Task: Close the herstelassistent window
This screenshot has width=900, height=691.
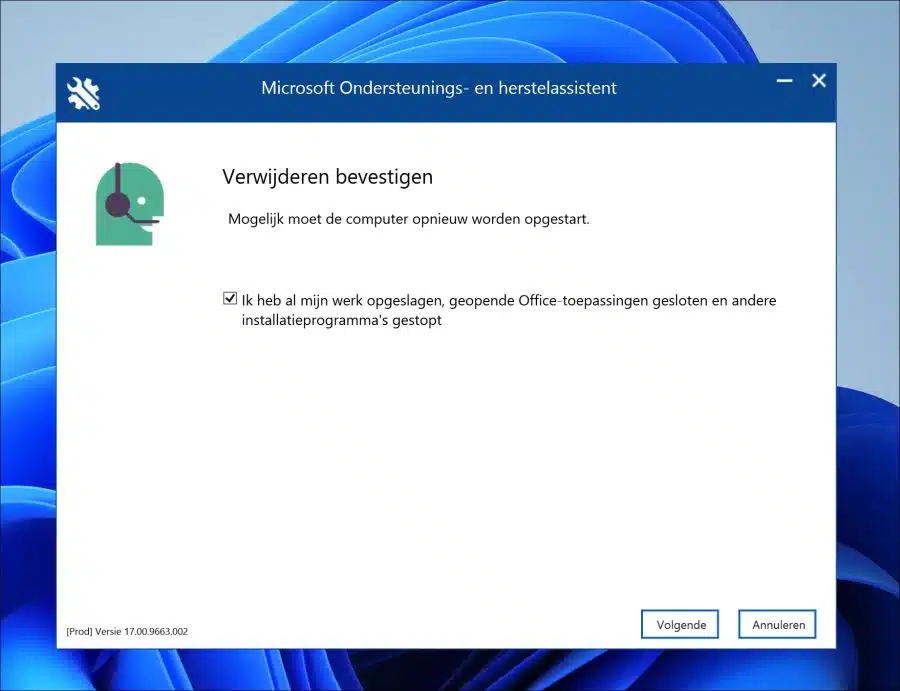Action: [819, 81]
